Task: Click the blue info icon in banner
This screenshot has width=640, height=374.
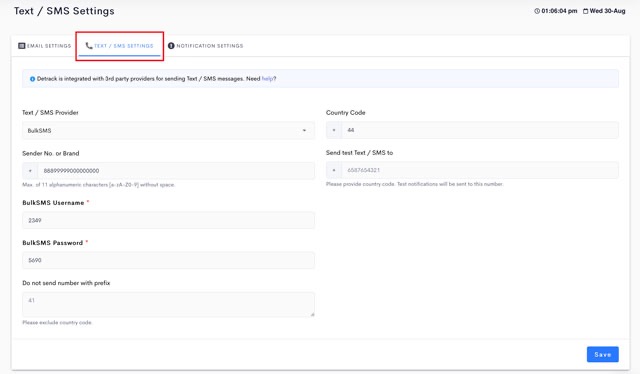Action: click(32, 79)
